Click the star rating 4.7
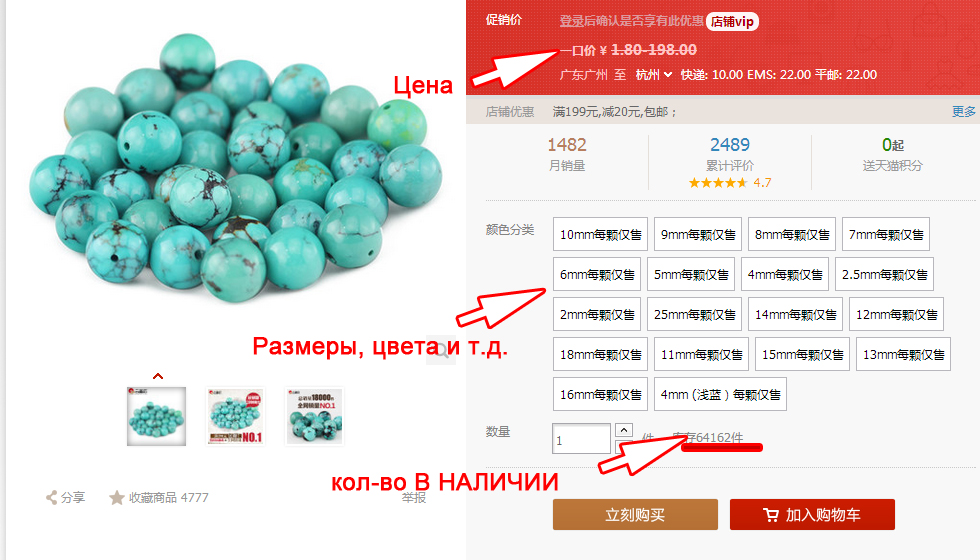Screen dimensions: 980x560 coord(729,183)
